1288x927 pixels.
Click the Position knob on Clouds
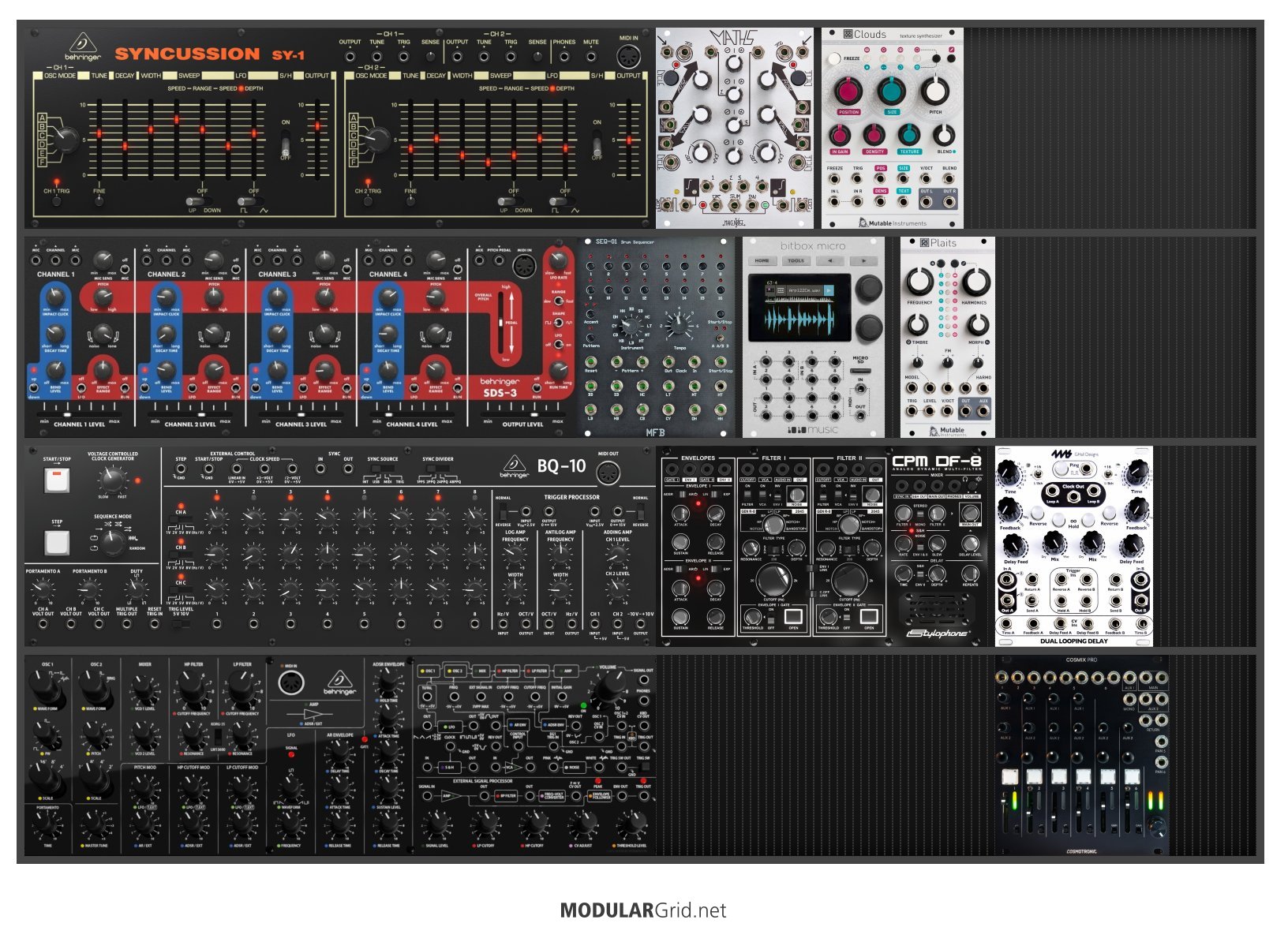point(849,91)
